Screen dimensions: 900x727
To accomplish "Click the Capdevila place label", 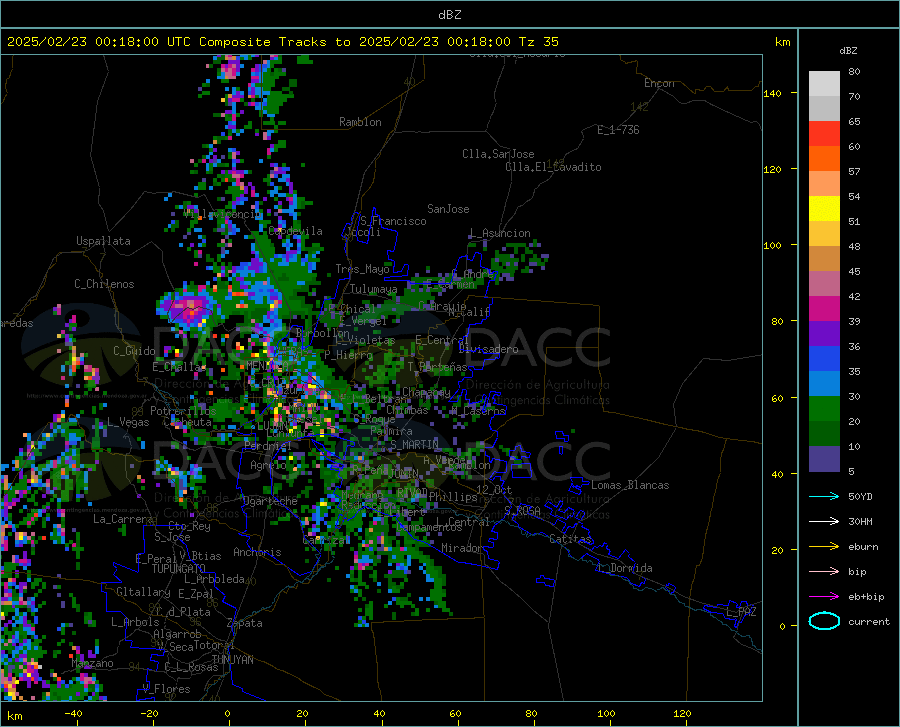I will coord(296,231).
